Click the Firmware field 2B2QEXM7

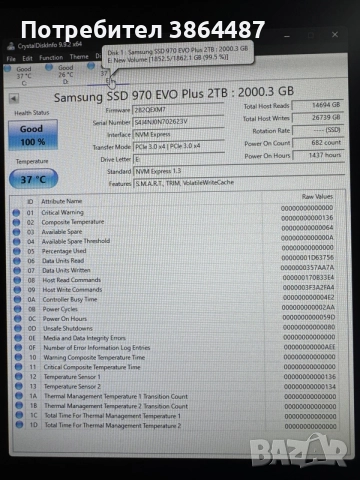(x=178, y=110)
